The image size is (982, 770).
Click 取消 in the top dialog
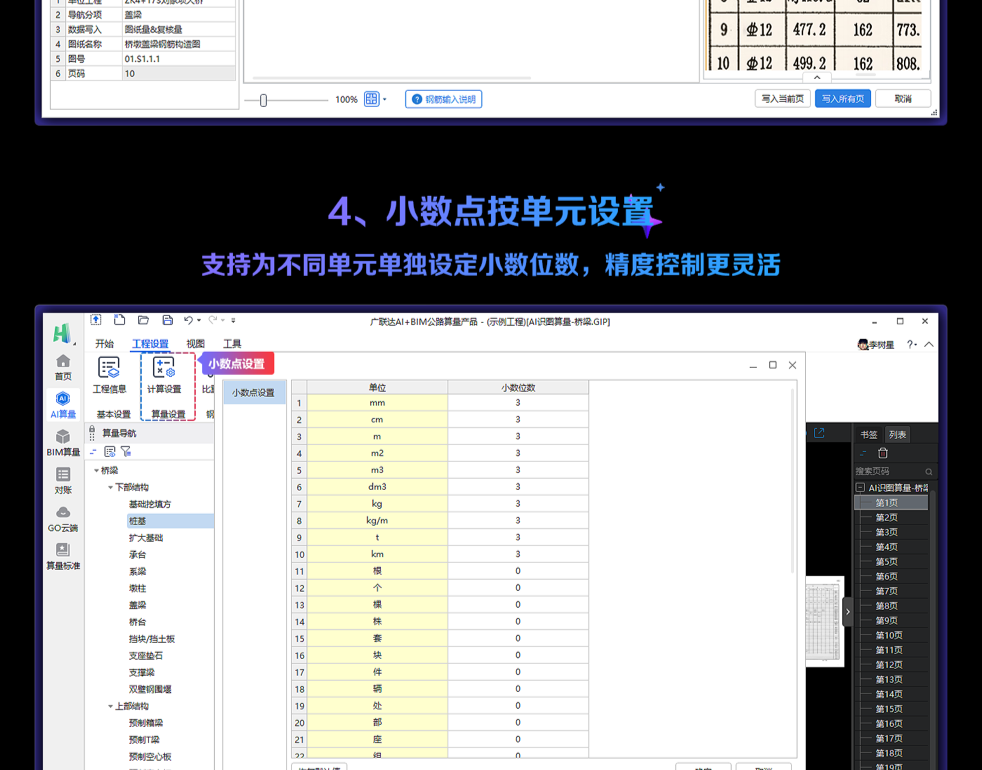[x=903, y=99]
